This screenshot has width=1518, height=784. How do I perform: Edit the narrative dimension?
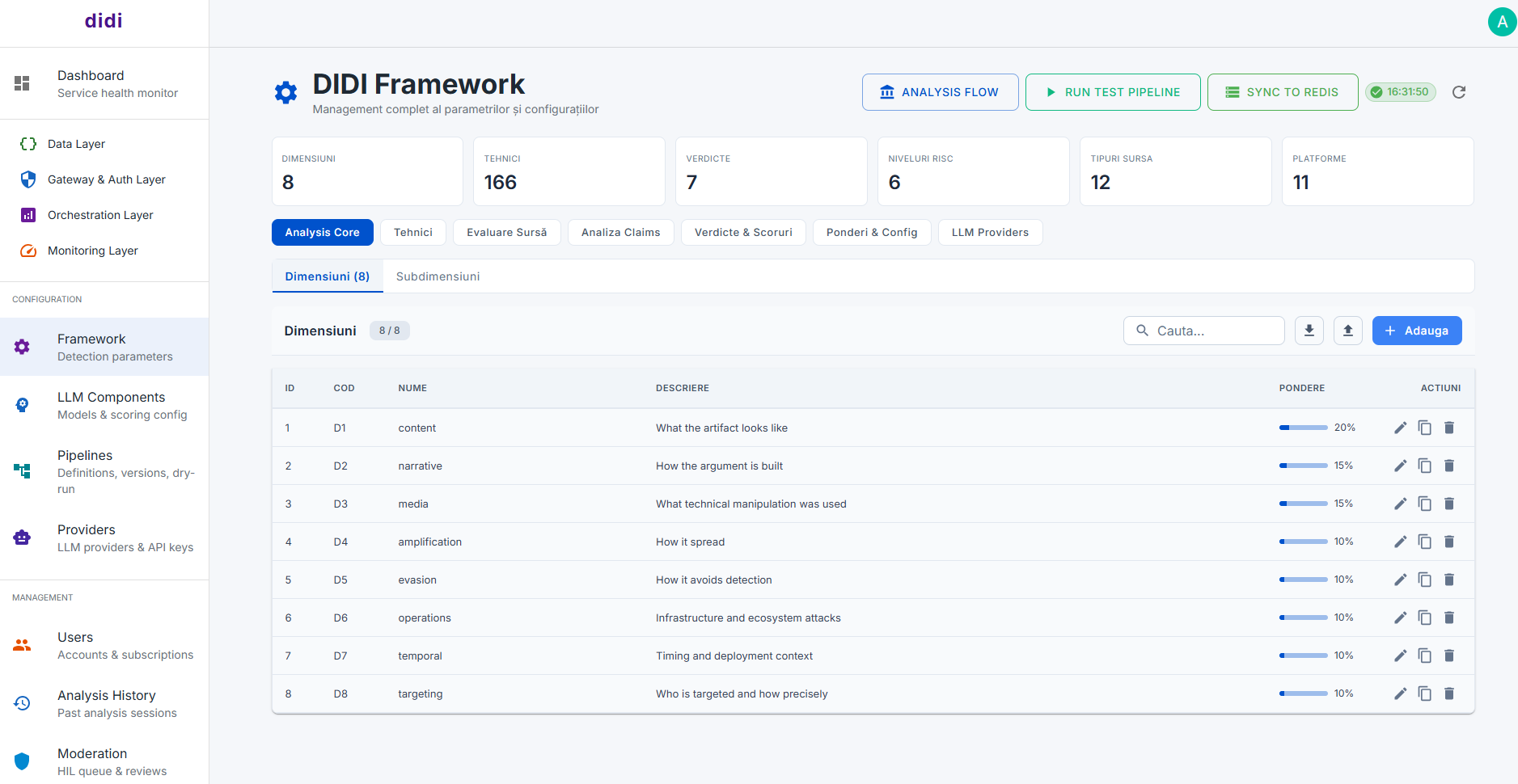(1401, 466)
